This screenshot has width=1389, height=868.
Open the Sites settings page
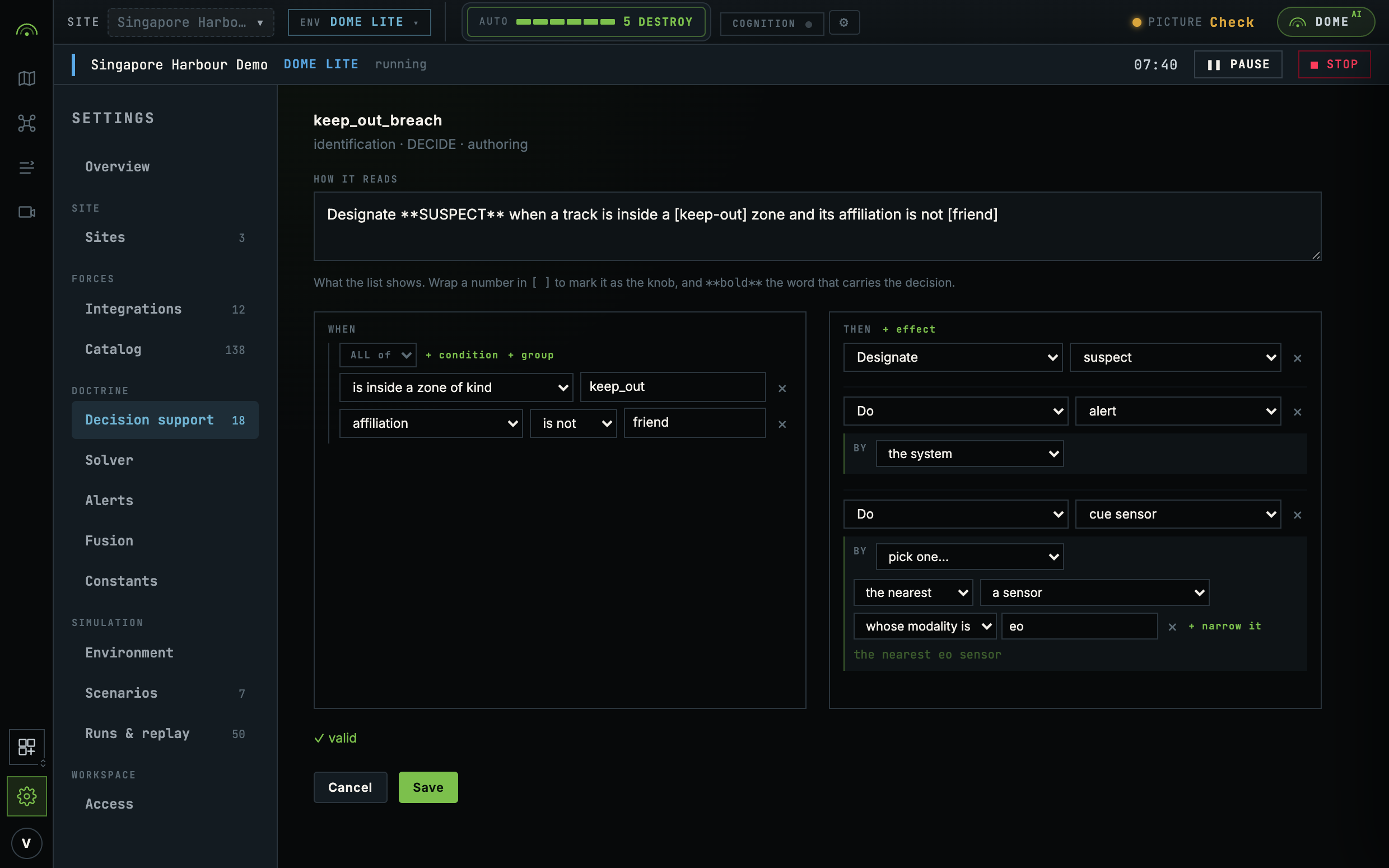click(x=165, y=237)
